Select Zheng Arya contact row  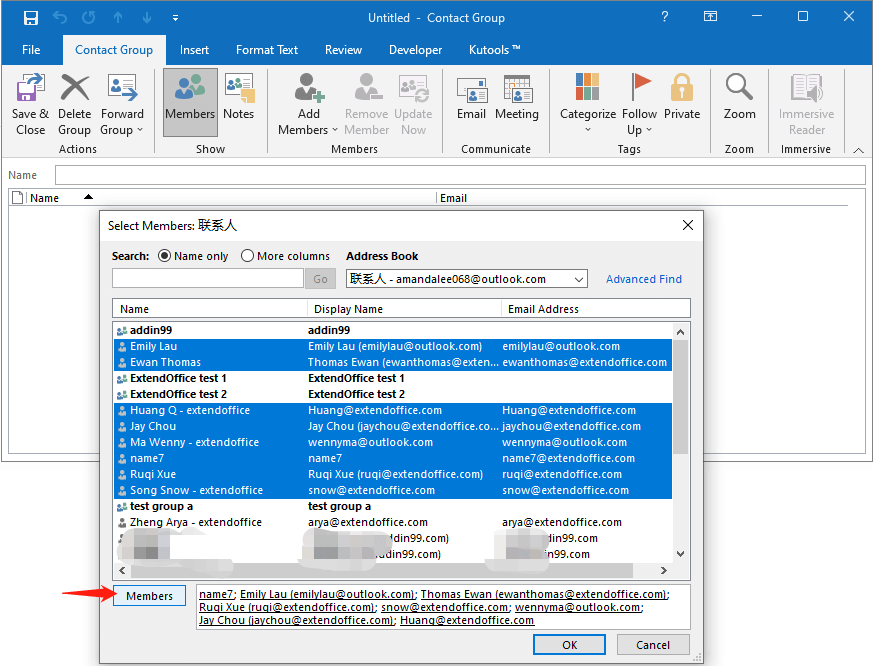pos(393,522)
